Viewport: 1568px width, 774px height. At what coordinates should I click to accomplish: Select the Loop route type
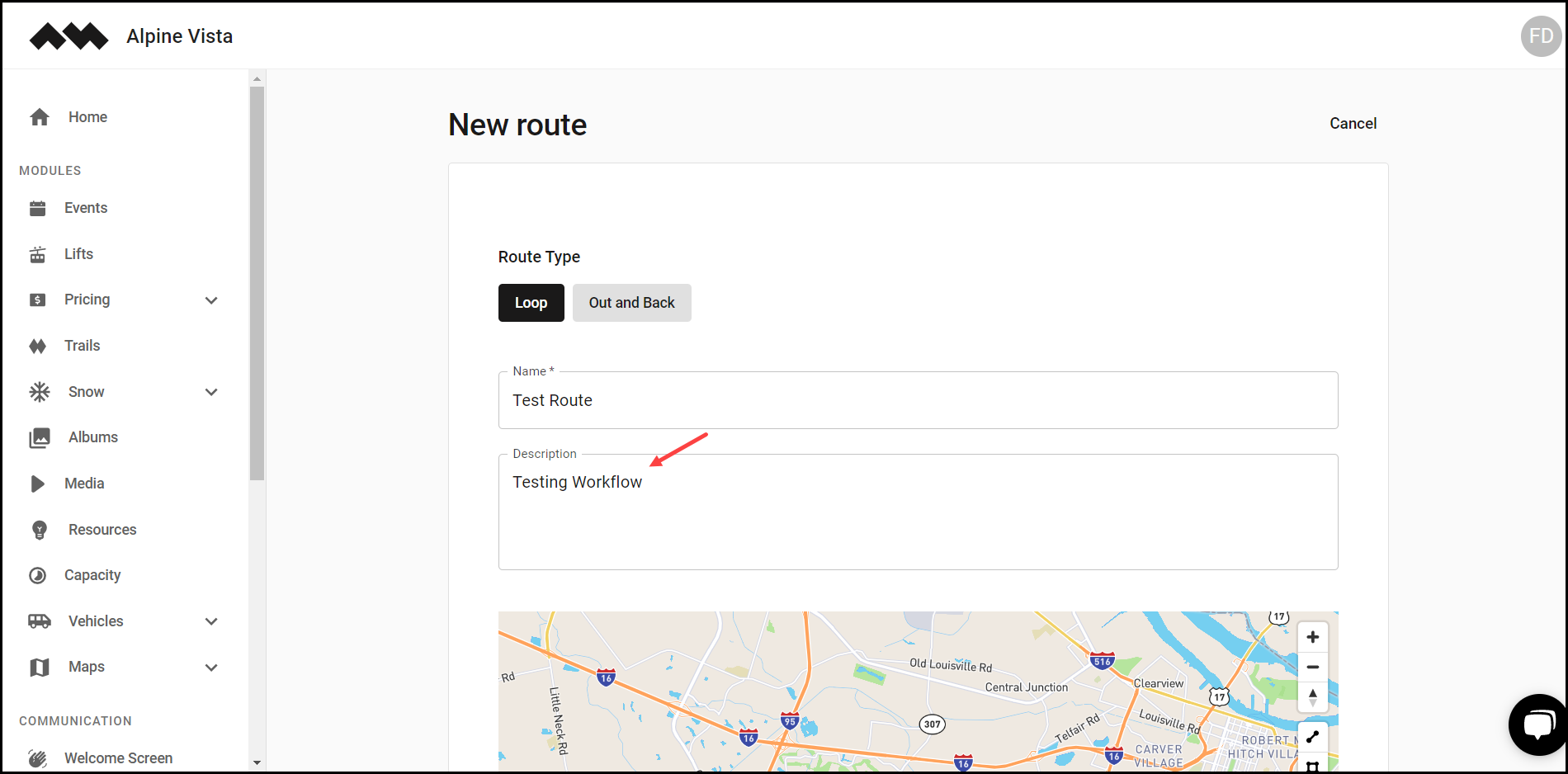[531, 303]
